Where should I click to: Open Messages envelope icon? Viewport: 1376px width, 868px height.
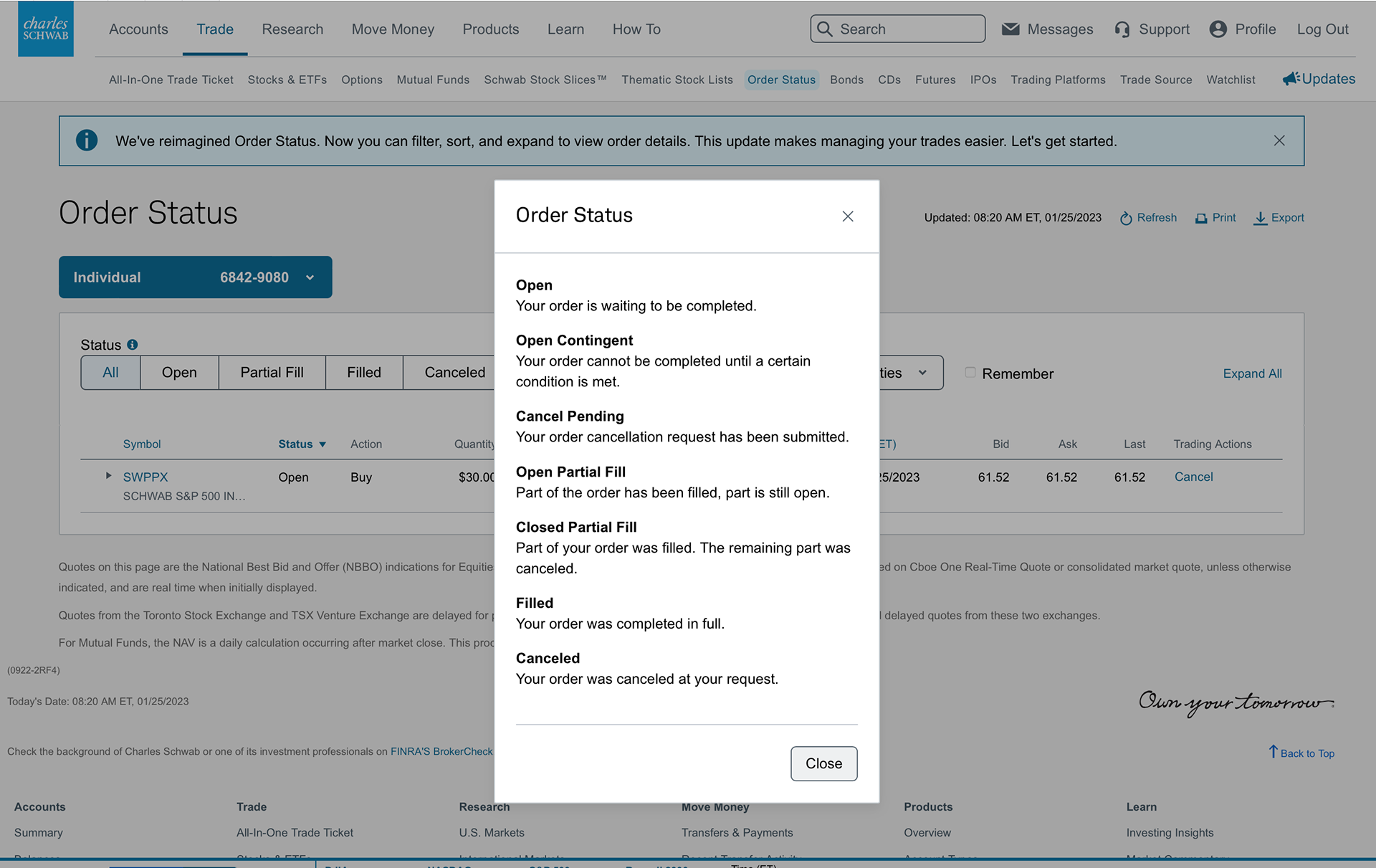1010,29
